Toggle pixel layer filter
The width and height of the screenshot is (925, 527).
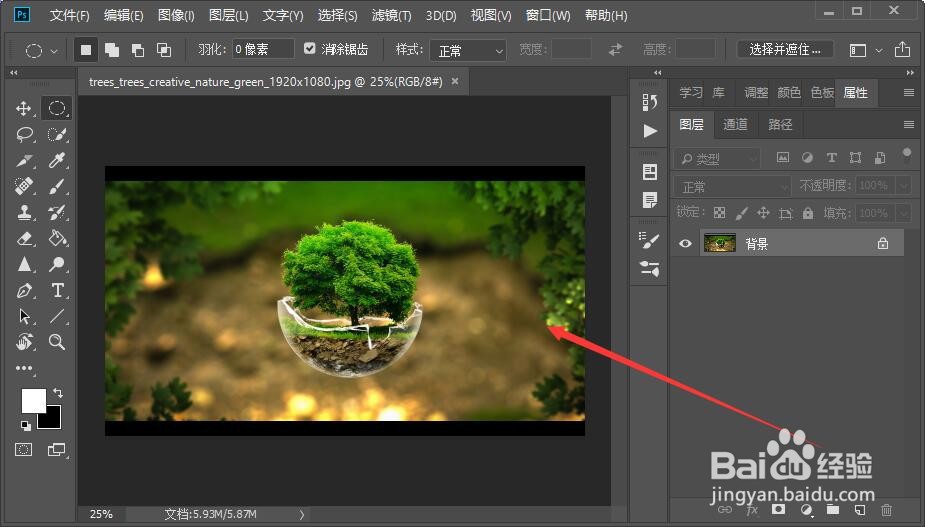tap(782, 158)
